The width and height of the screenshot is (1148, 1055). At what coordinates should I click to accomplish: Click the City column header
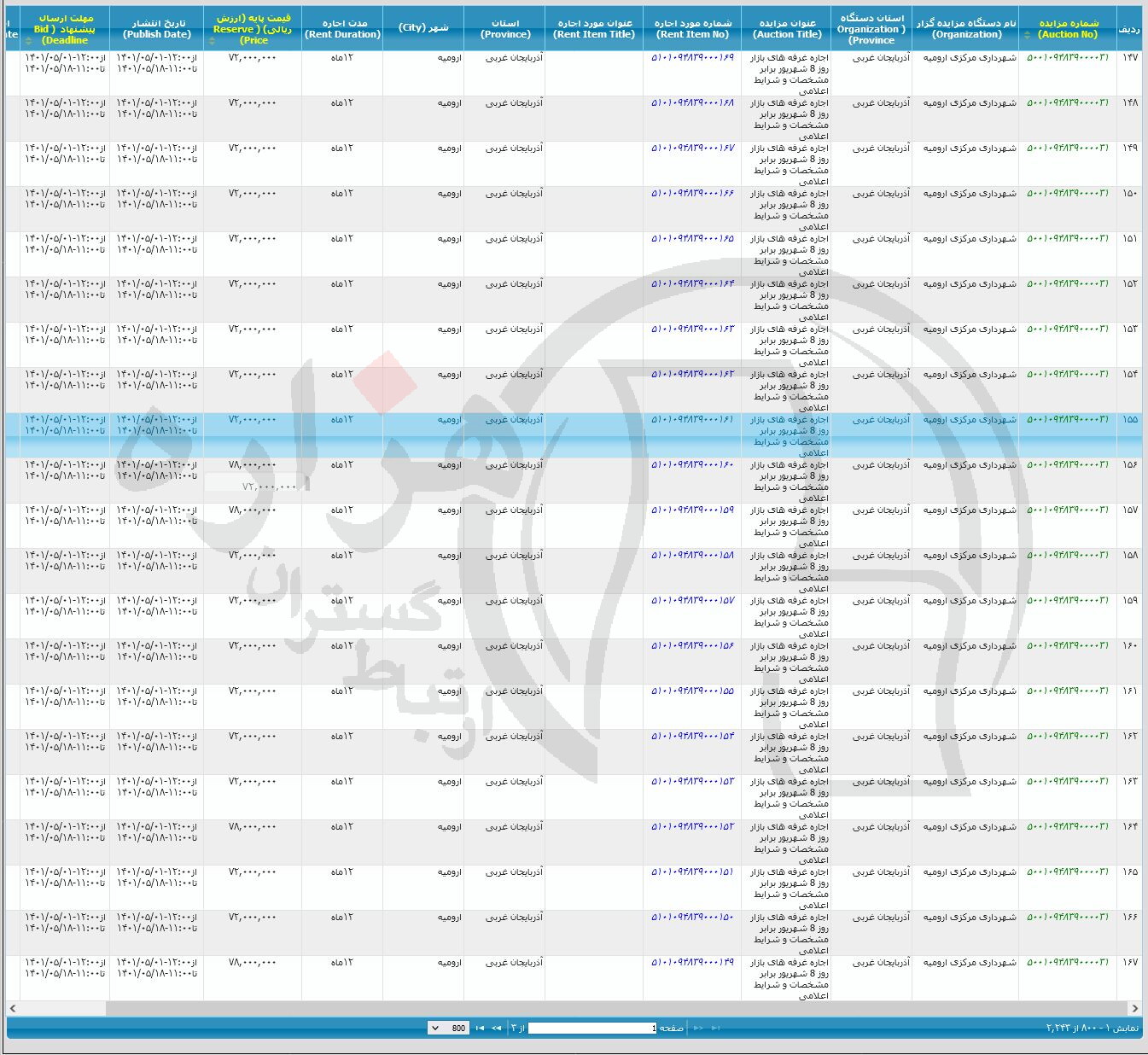coord(423,28)
